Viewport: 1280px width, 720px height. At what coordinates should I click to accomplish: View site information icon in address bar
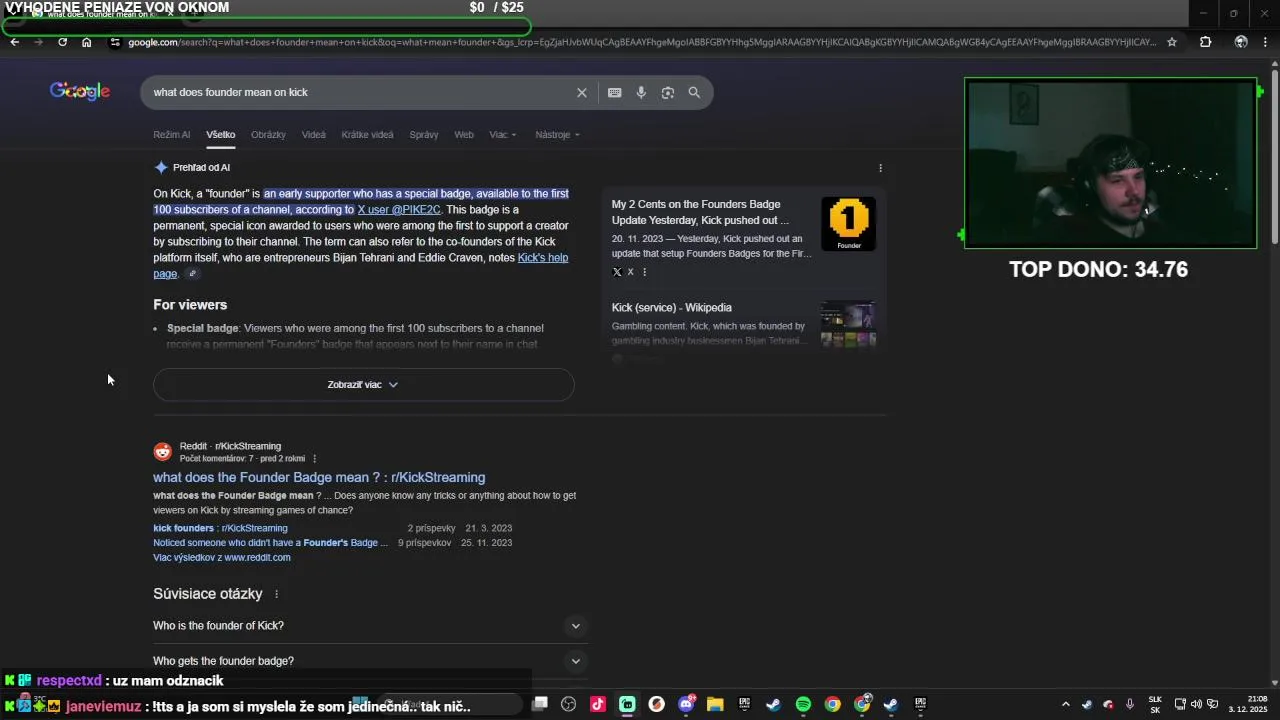[x=115, y=42]
